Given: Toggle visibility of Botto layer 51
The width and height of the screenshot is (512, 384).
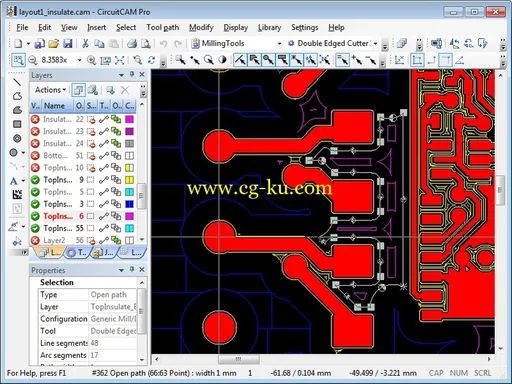Looking at the screenshot, I should [x=35, y=156].
